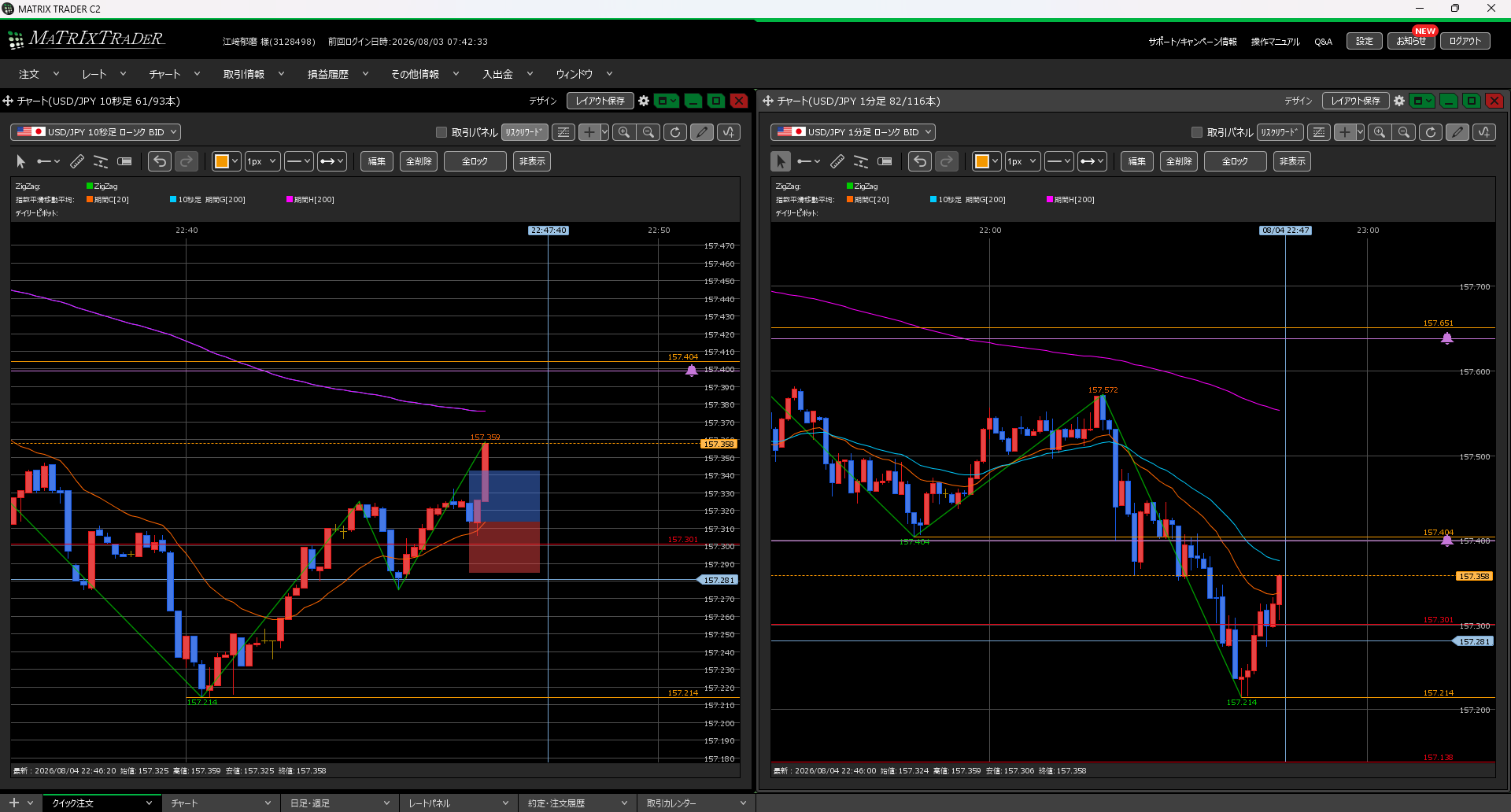The width and height of the screenshot is (1511, 812).
Task: Choose the Fibonacci lines tool in 1分足 chart
Action: 861,161
